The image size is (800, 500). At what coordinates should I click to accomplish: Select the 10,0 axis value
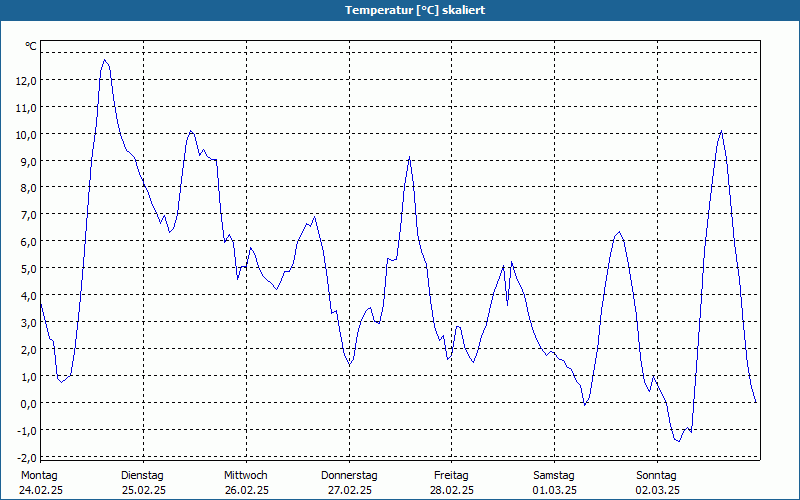coord(26,135)
